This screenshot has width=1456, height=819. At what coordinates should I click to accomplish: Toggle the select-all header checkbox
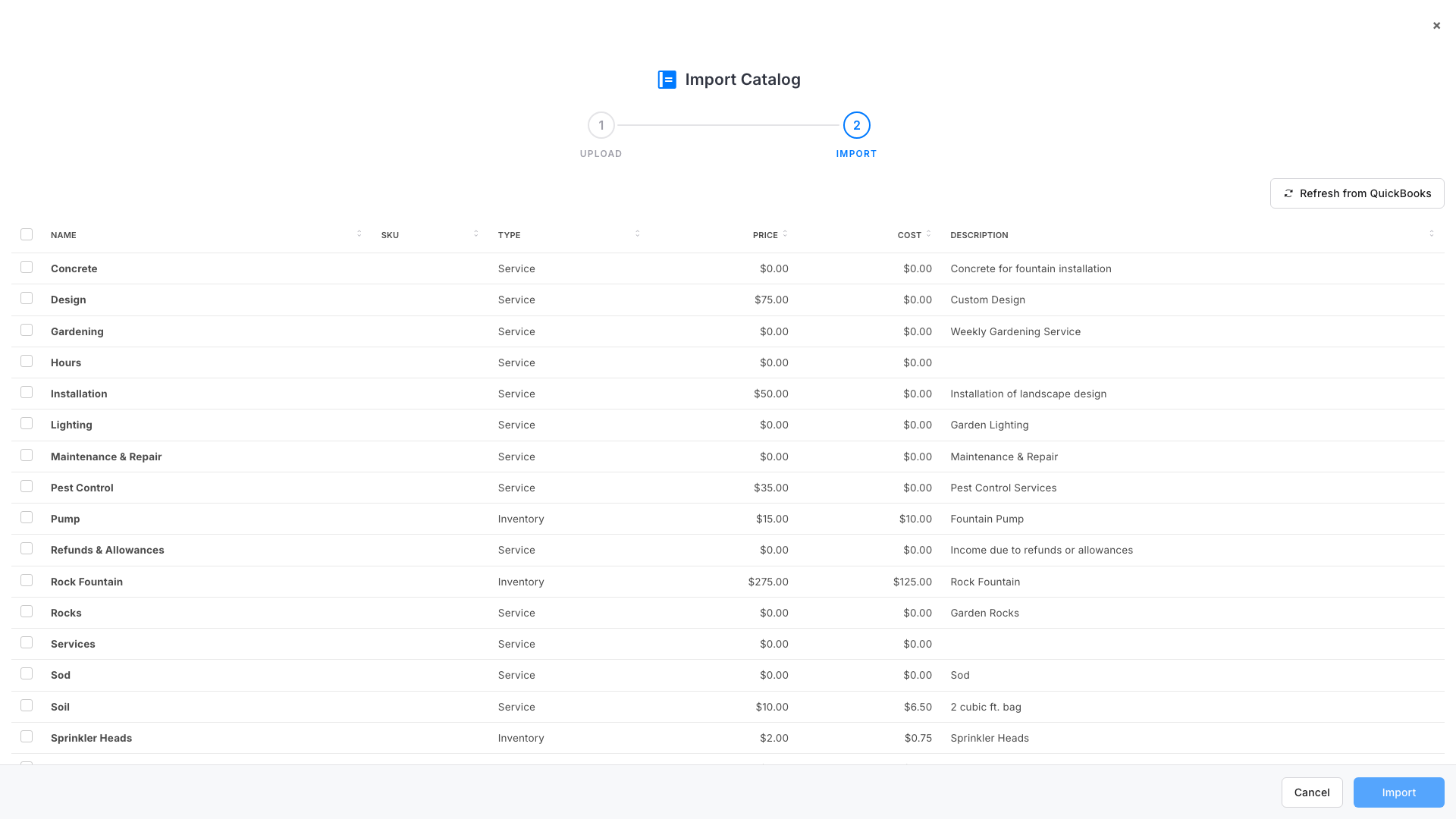click(27, 234)
